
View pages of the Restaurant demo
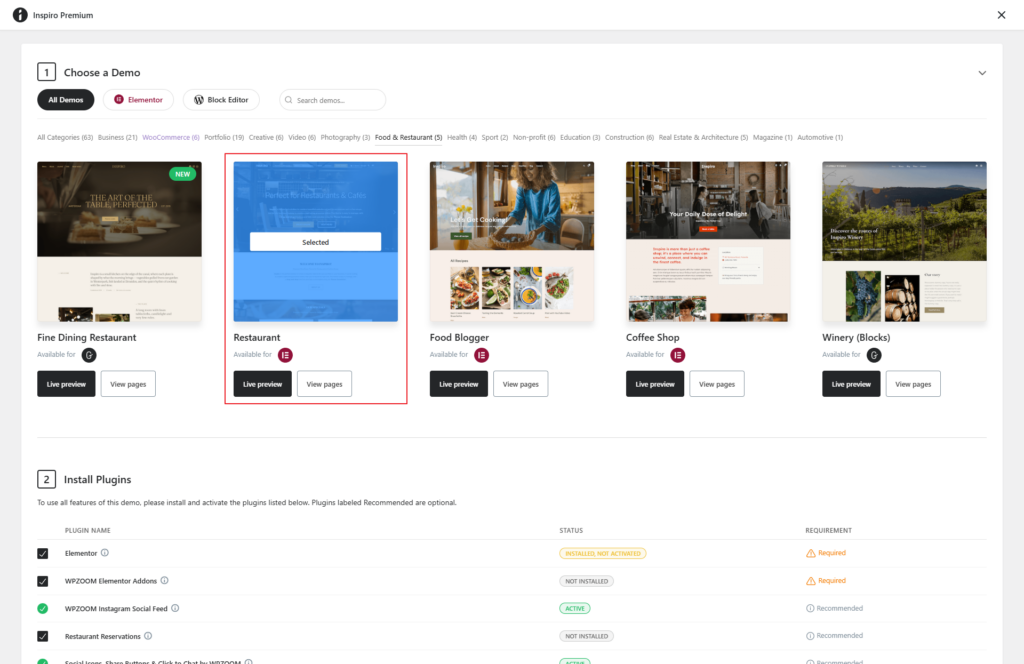(325, 384)
